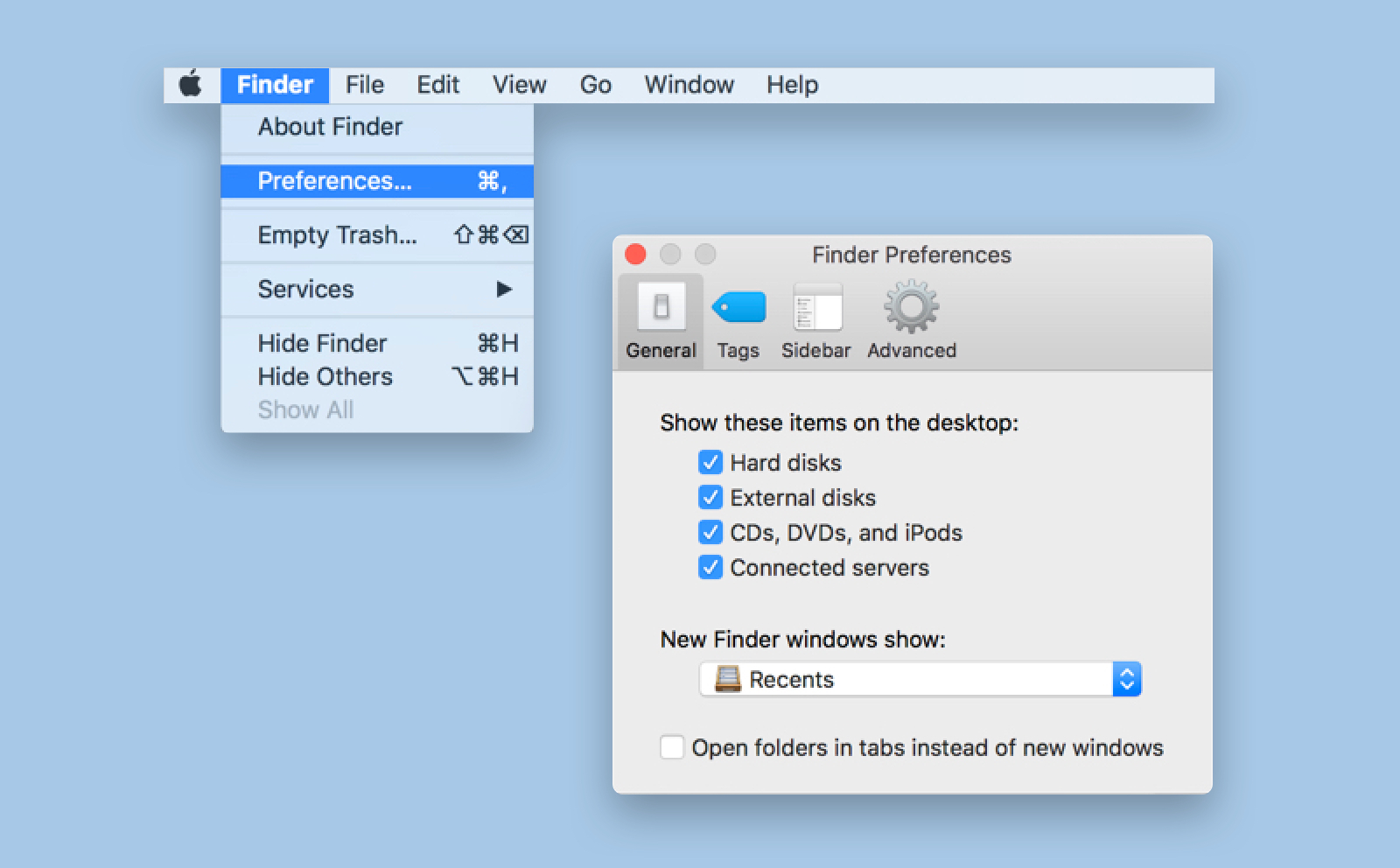Open the File menu
This screenshot has height=868, width=1400.
(365, 85)
